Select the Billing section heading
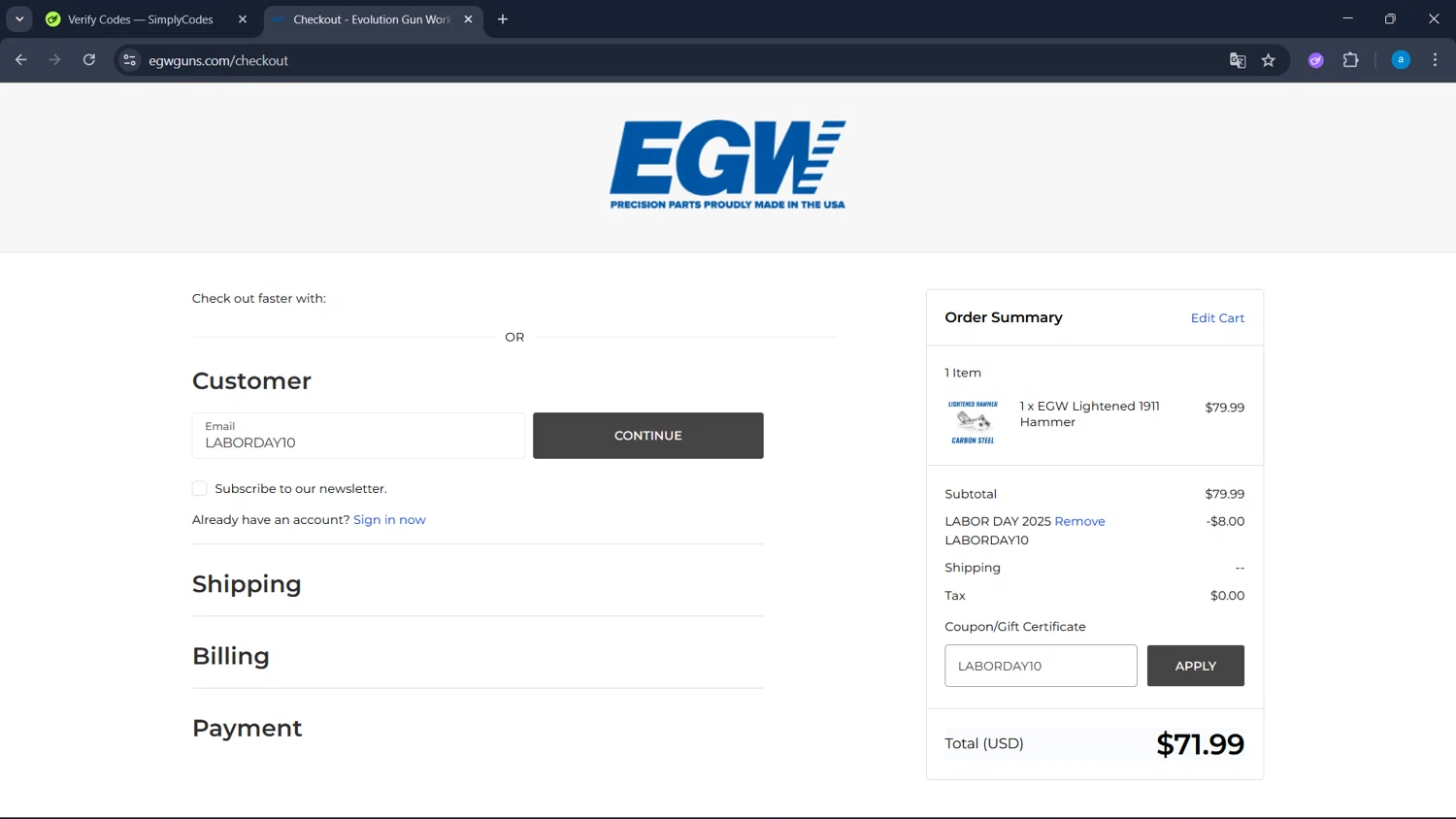The height and width of the screenshot is (819, 1456). coord(231,656)
